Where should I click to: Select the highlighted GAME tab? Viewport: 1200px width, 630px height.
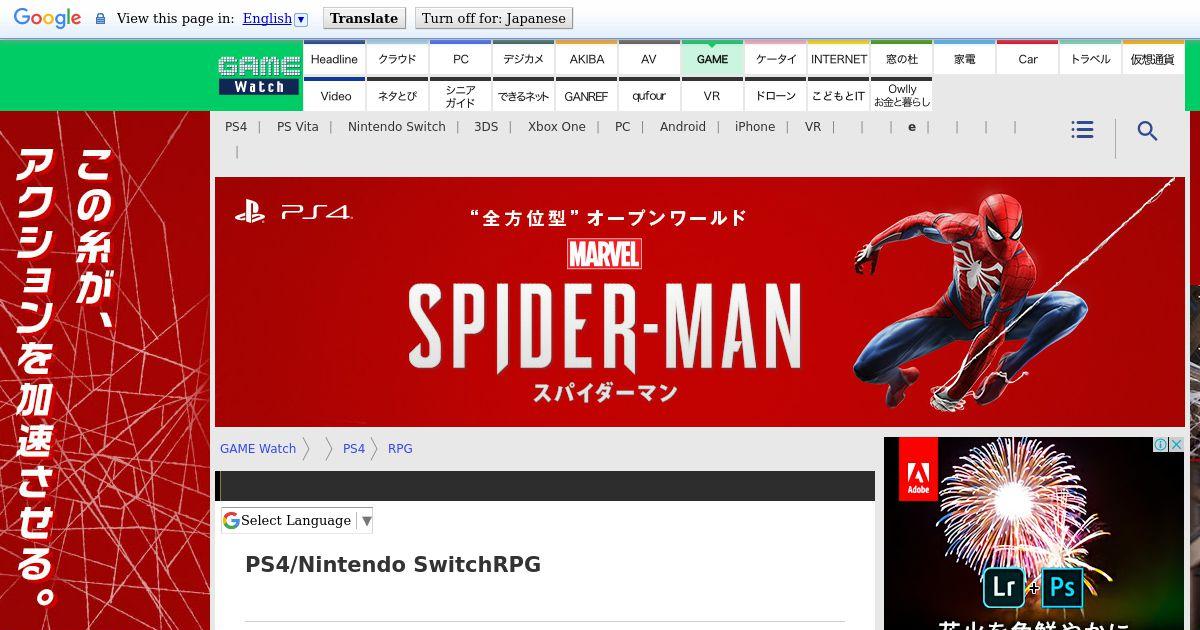(x=712, y=59)
